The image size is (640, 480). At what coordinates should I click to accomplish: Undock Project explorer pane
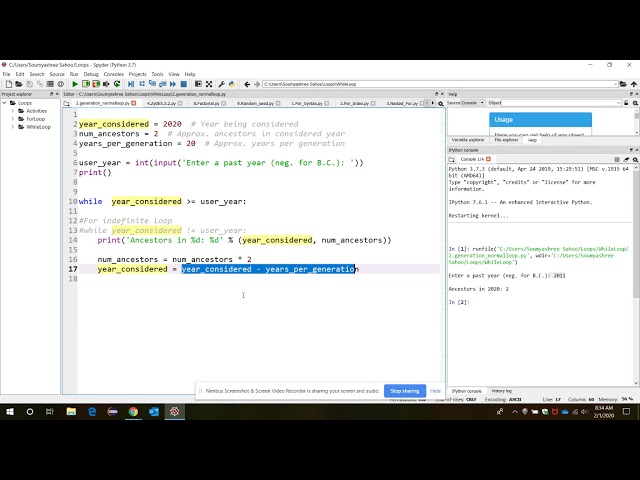51,94
